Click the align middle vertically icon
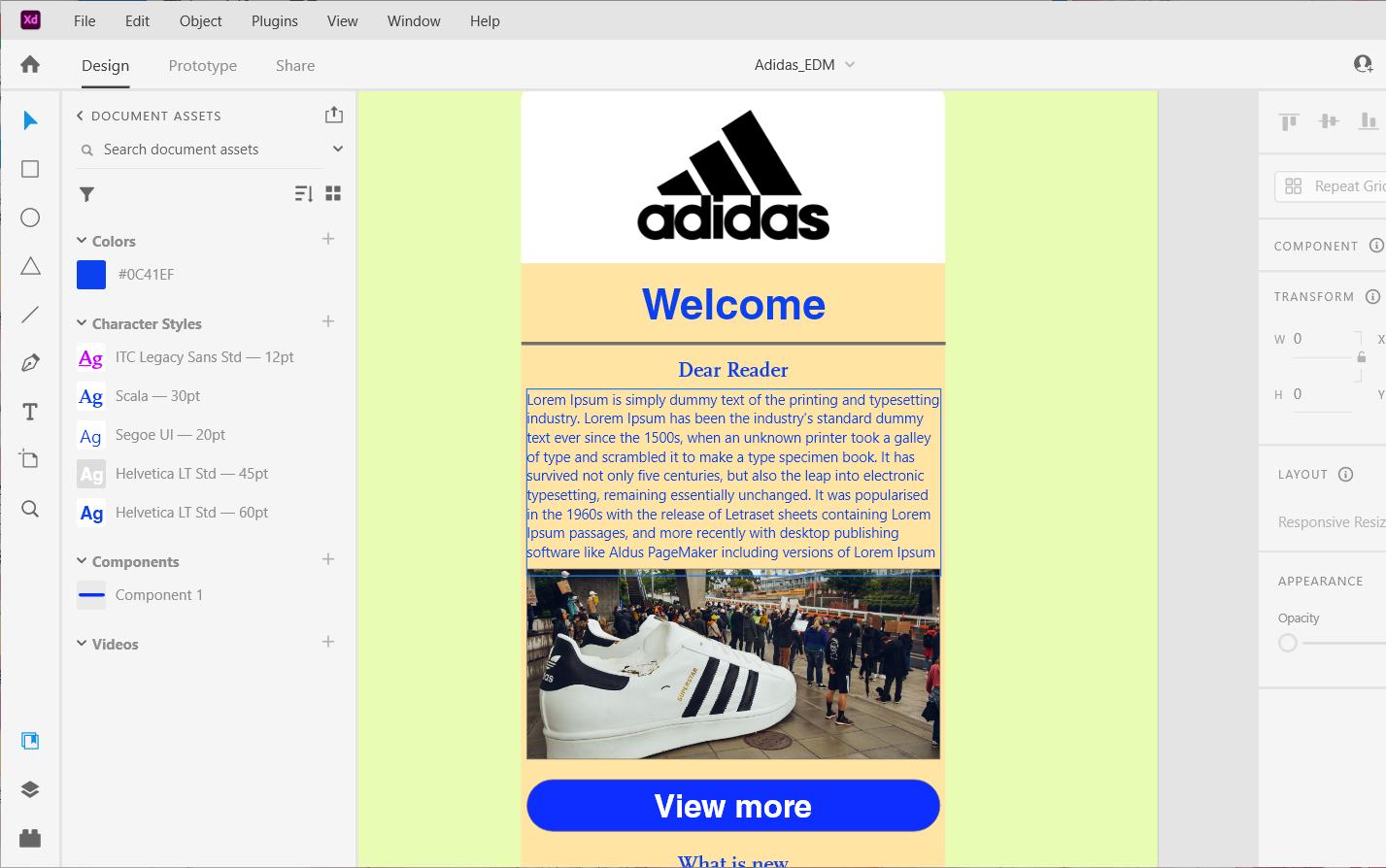 point(1329,121)
